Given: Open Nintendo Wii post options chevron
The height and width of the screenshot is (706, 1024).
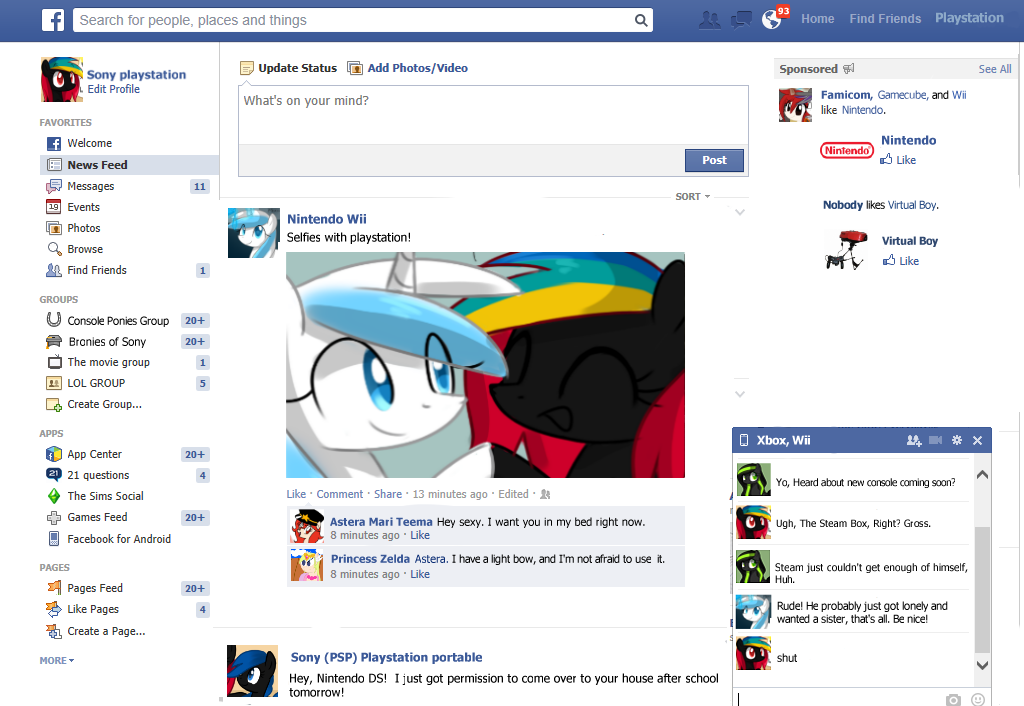Looking at the screenshot, I should point(740,212).
